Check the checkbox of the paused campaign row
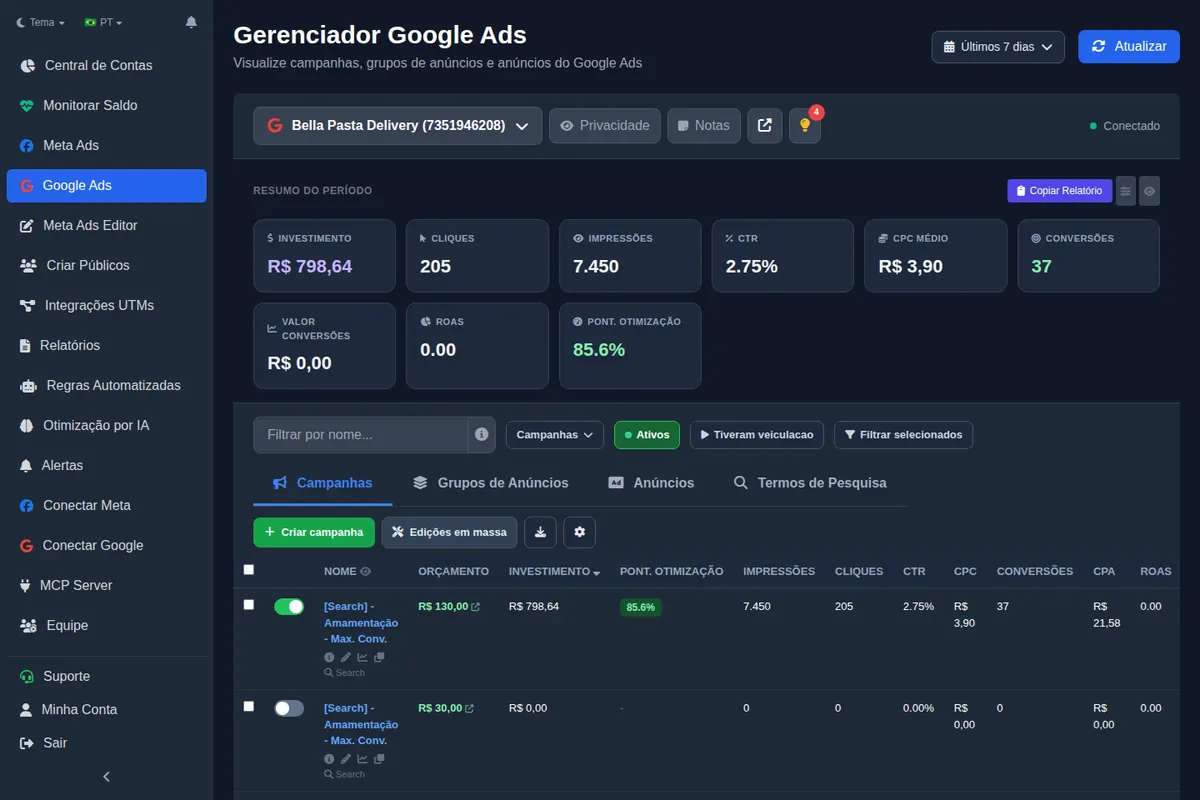Screen dimensions: 1200x800 click(x=249, y=706)
